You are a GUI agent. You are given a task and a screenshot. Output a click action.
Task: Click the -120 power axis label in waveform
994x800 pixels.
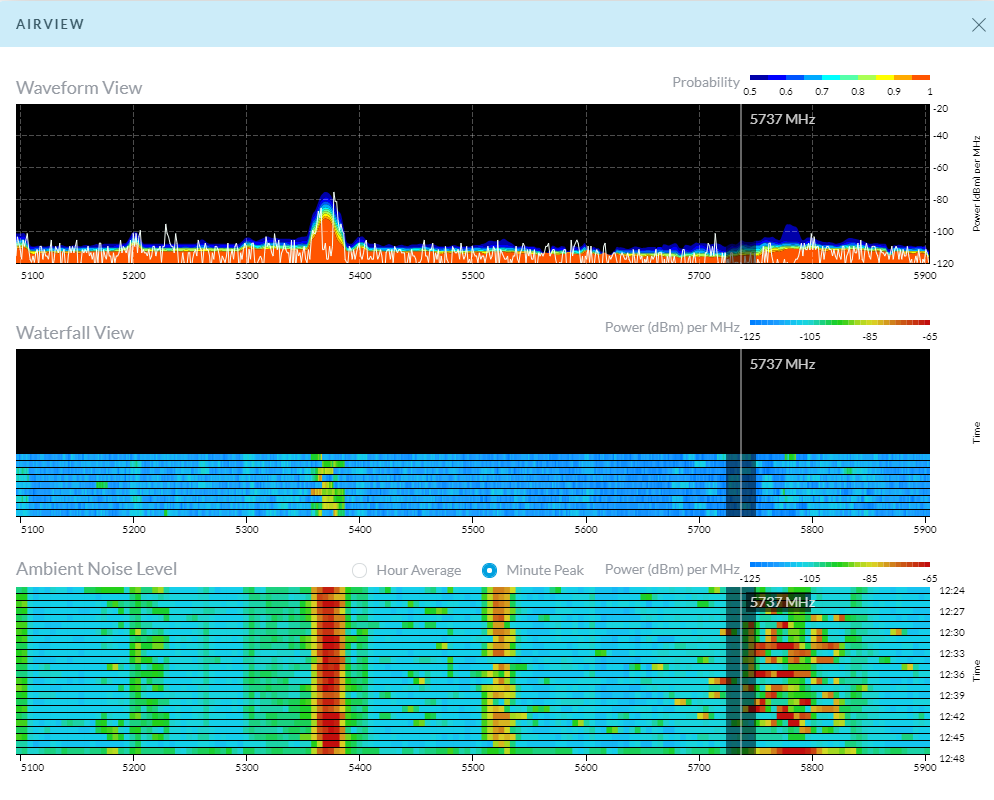coord(943,264)
